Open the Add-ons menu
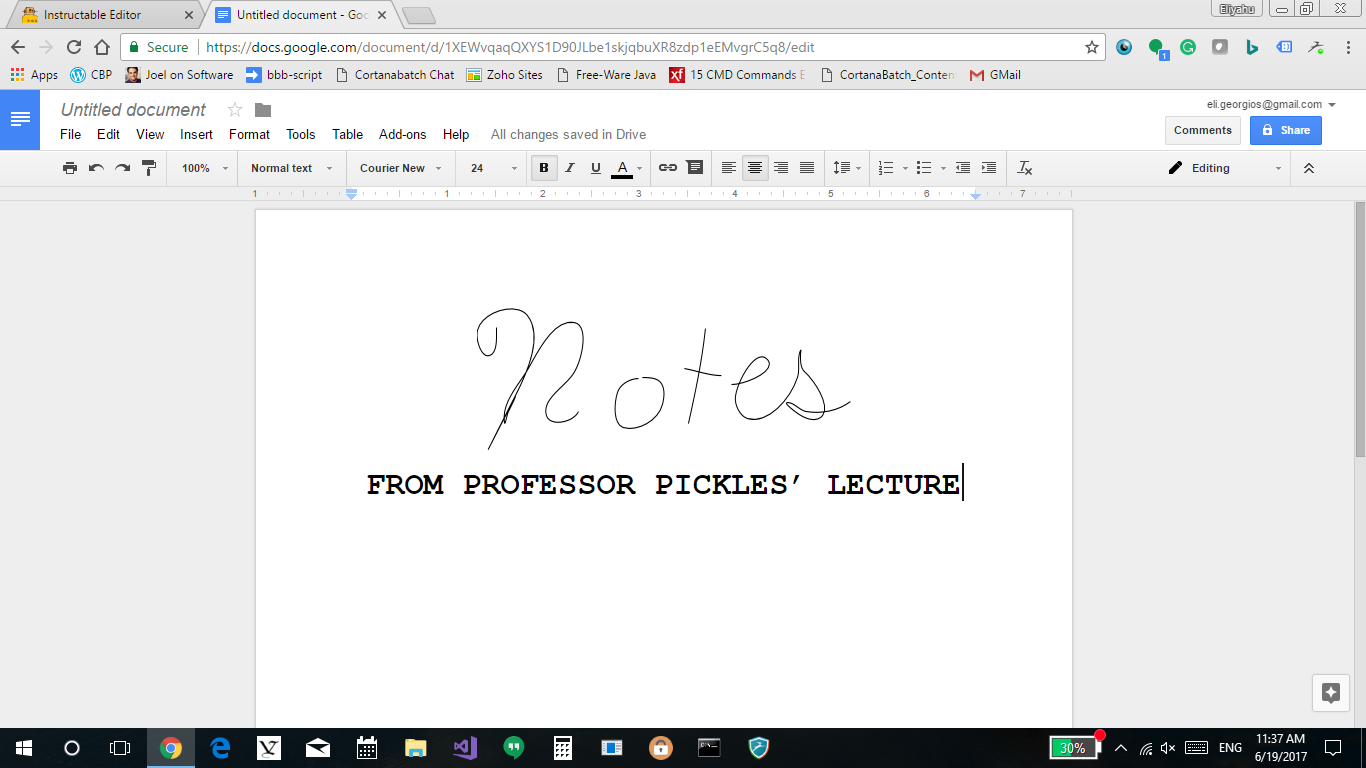 tap(402, 134)
